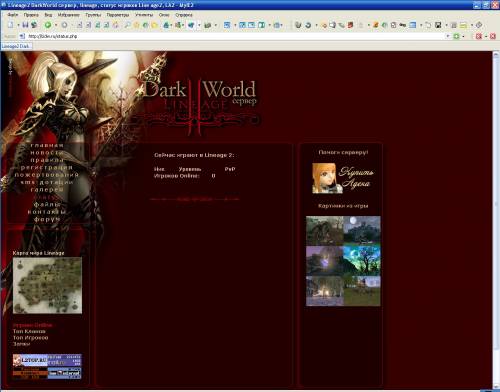Screen dimensions: 500x392
Task: Click the green Back navigation arrow
Action: point(48,25)
